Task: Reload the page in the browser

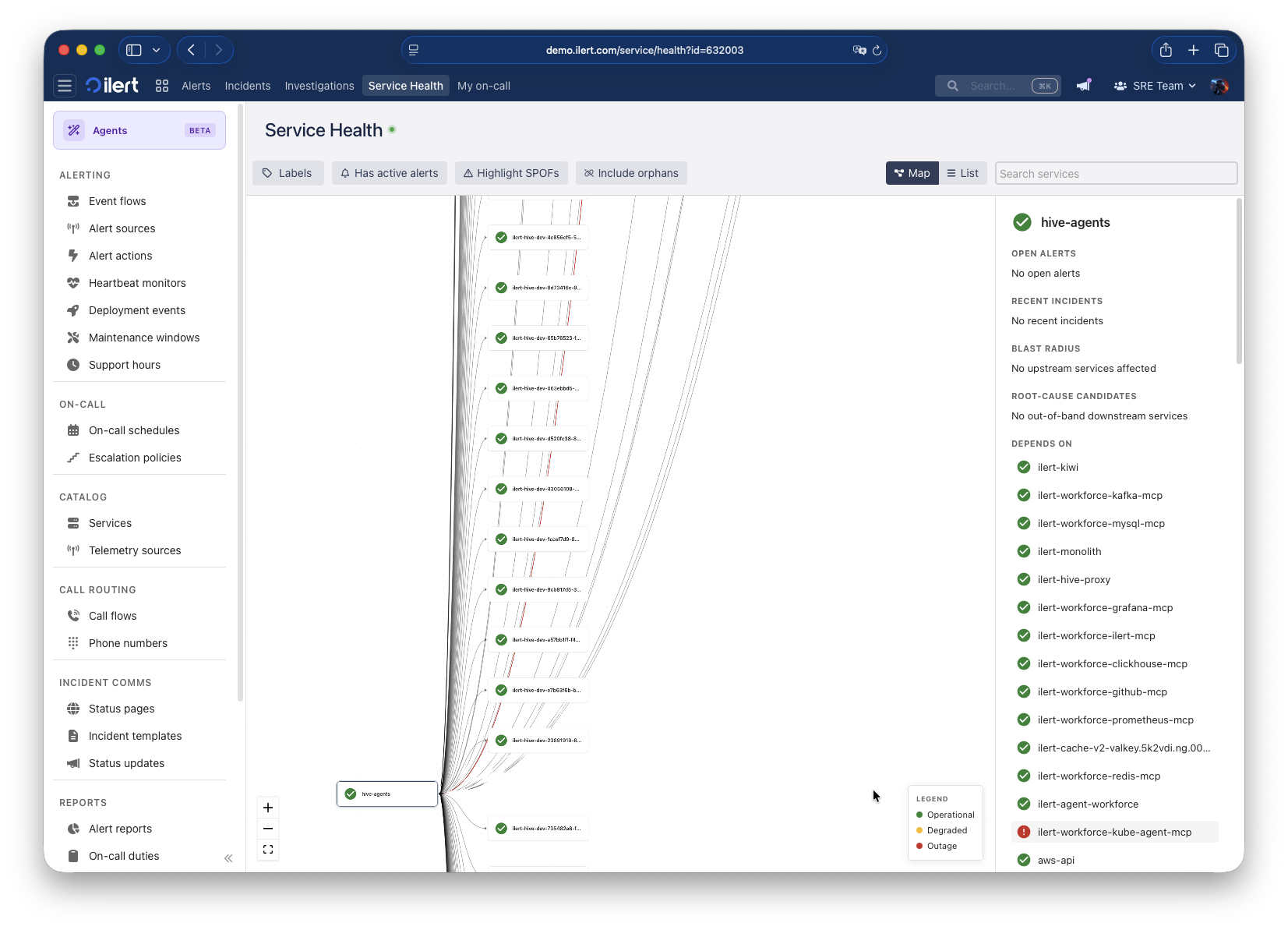Action: [x=877, y=50]
